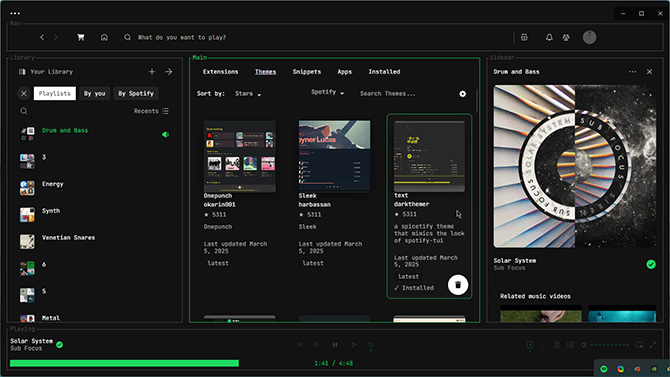Open Recents sort options
This screenshot has width=670, height=377.
151,111
